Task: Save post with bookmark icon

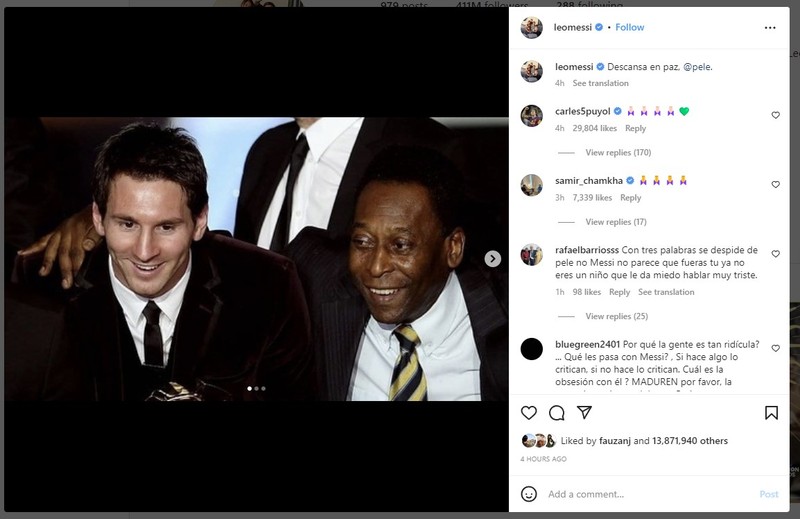Action: 772,413
